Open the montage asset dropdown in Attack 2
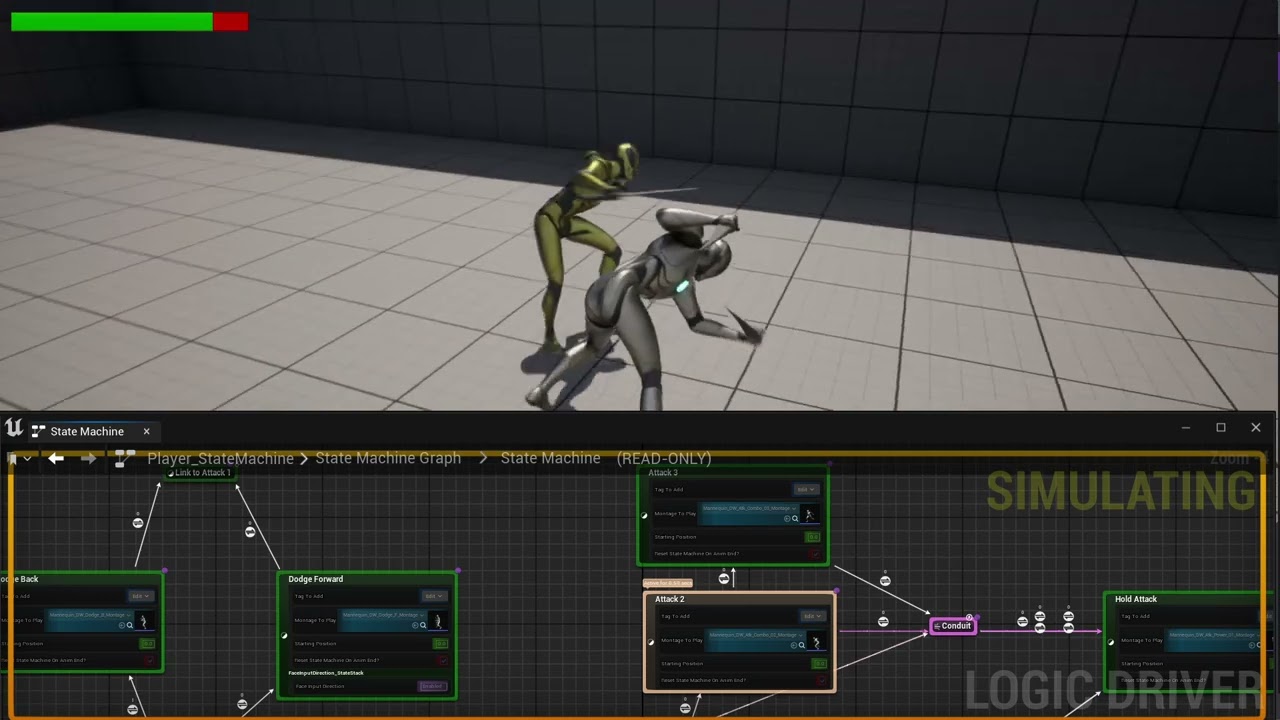 (756, 635)
